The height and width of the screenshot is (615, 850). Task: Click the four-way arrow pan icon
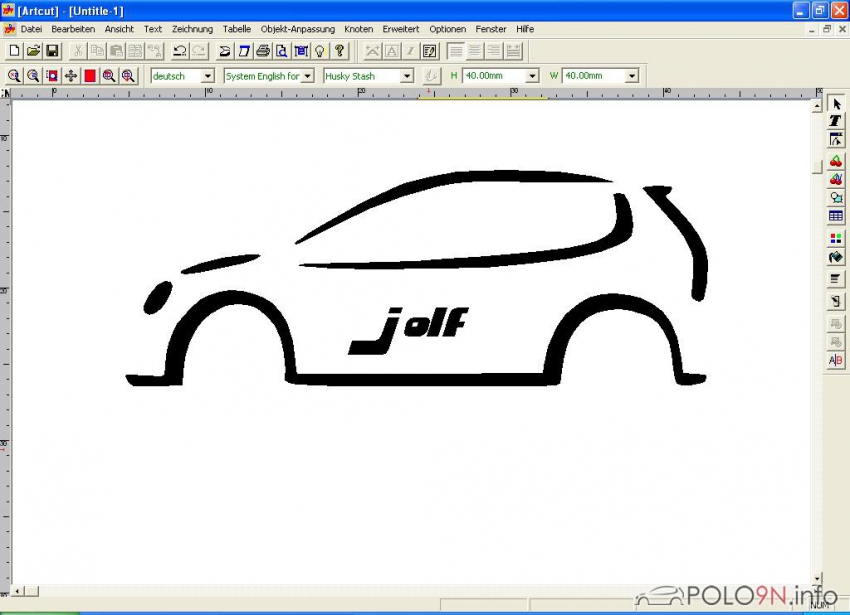(71, 76)
